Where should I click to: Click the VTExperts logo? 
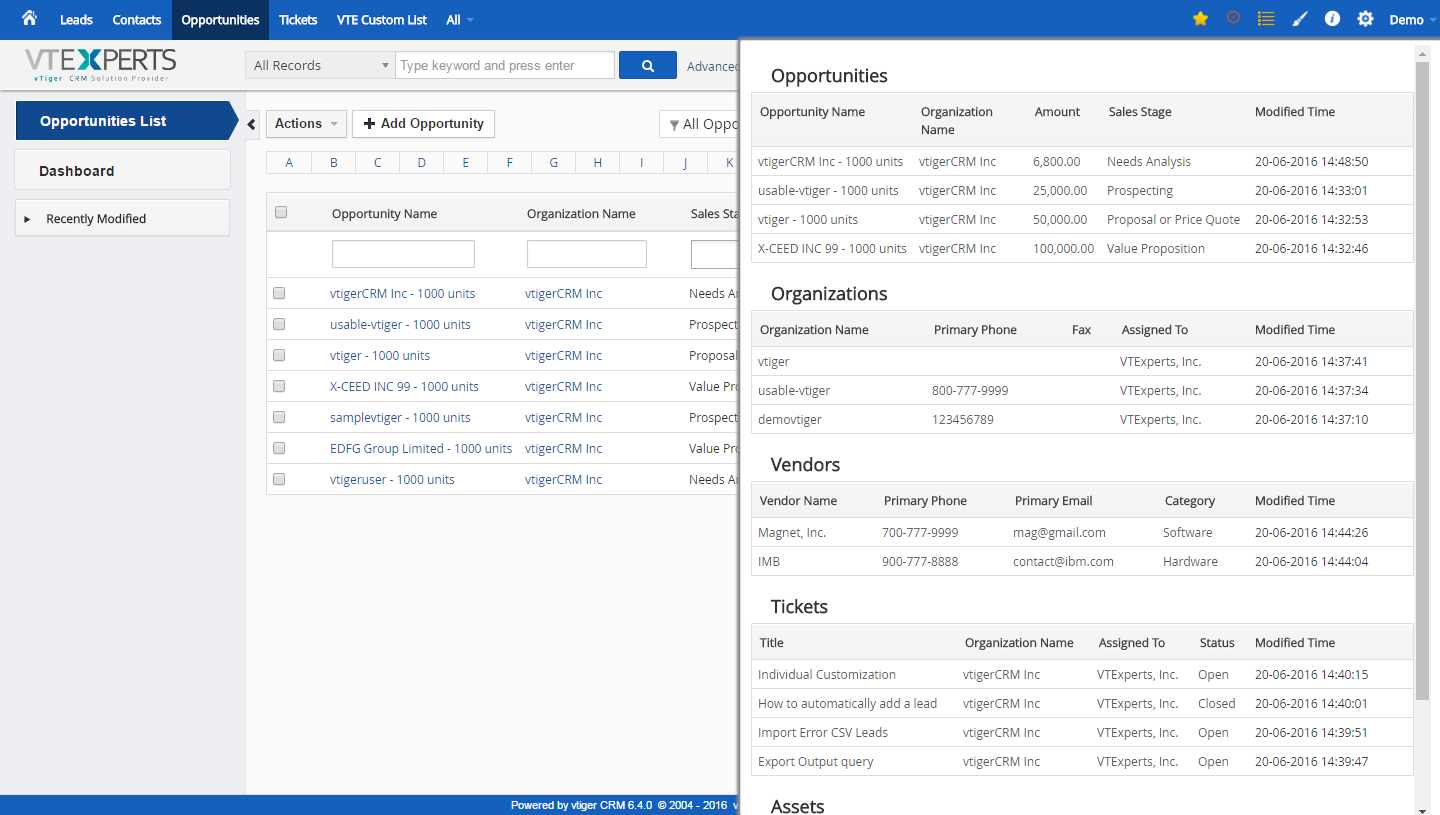[100, 65]
